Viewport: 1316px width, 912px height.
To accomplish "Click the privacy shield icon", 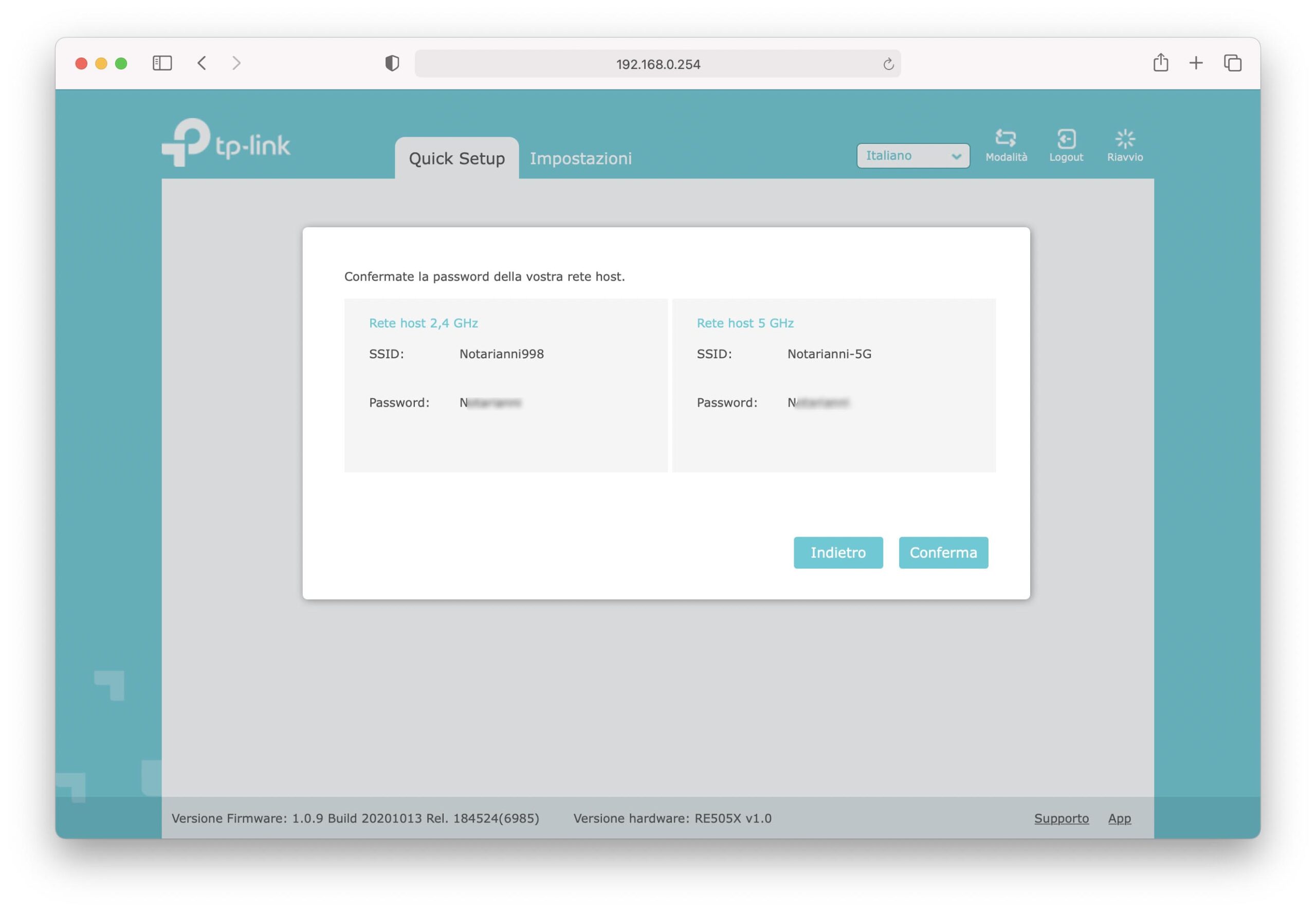I will pos(392,63).
